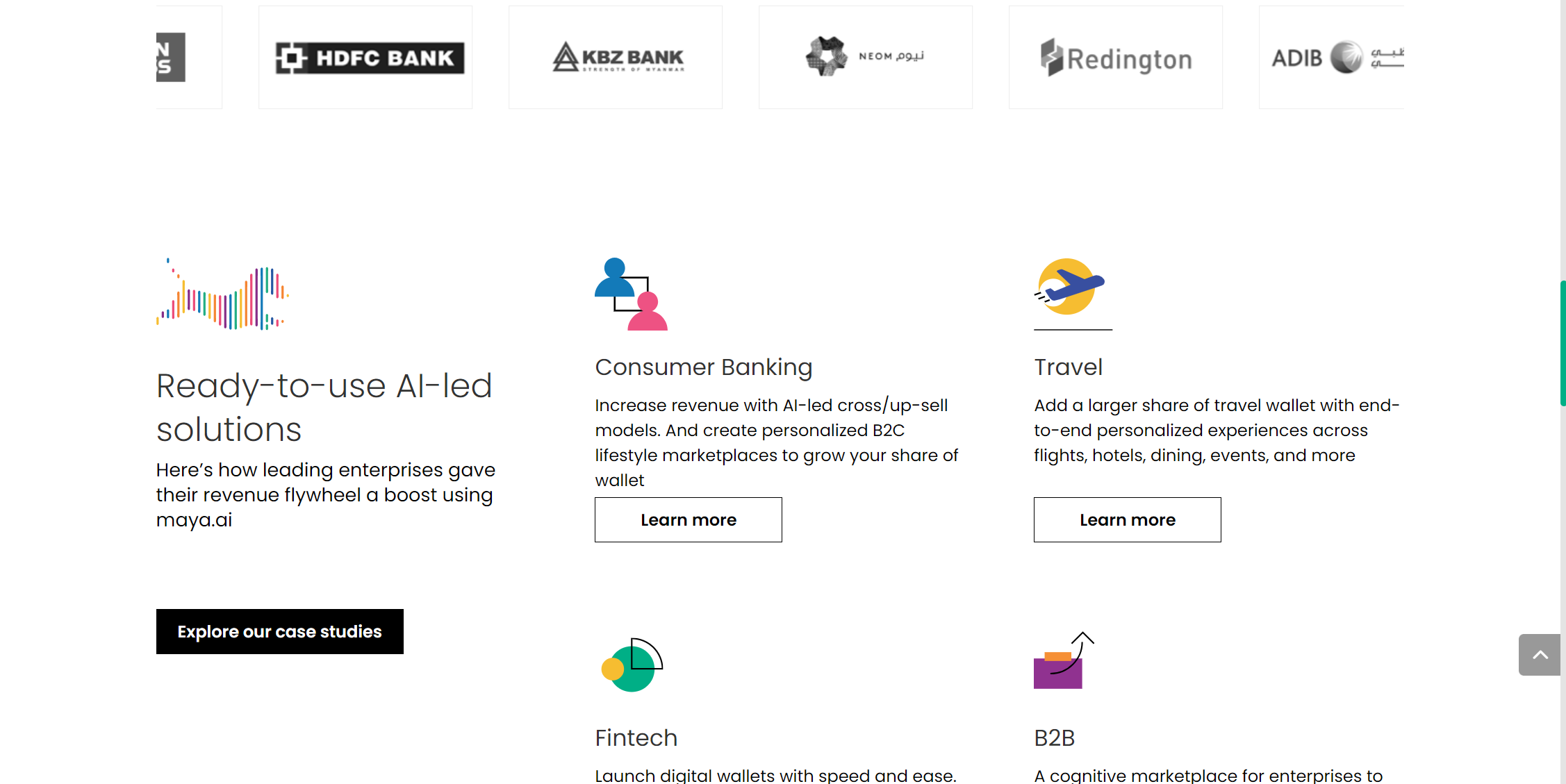Click the colorful maya.ai waveform logo
The height and width of the screenshot is (784, 1566).
[222, 294]
